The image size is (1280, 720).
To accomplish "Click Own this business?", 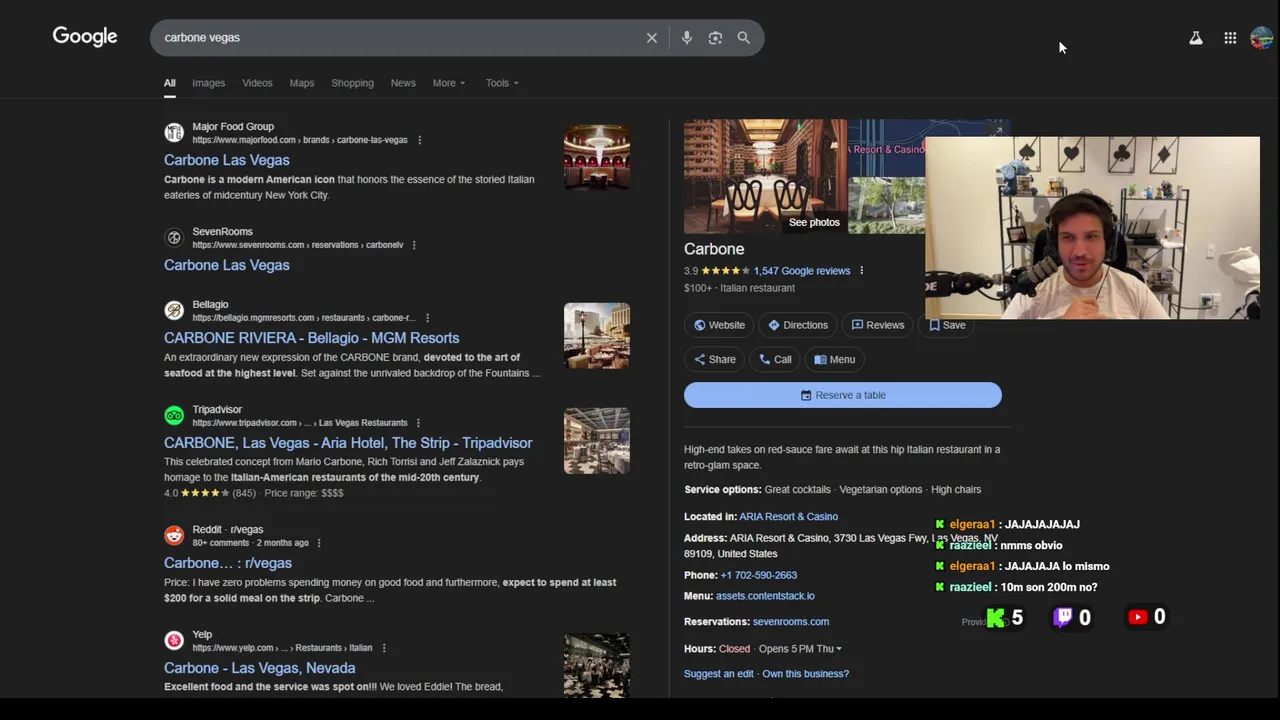I will pos(806,674).
